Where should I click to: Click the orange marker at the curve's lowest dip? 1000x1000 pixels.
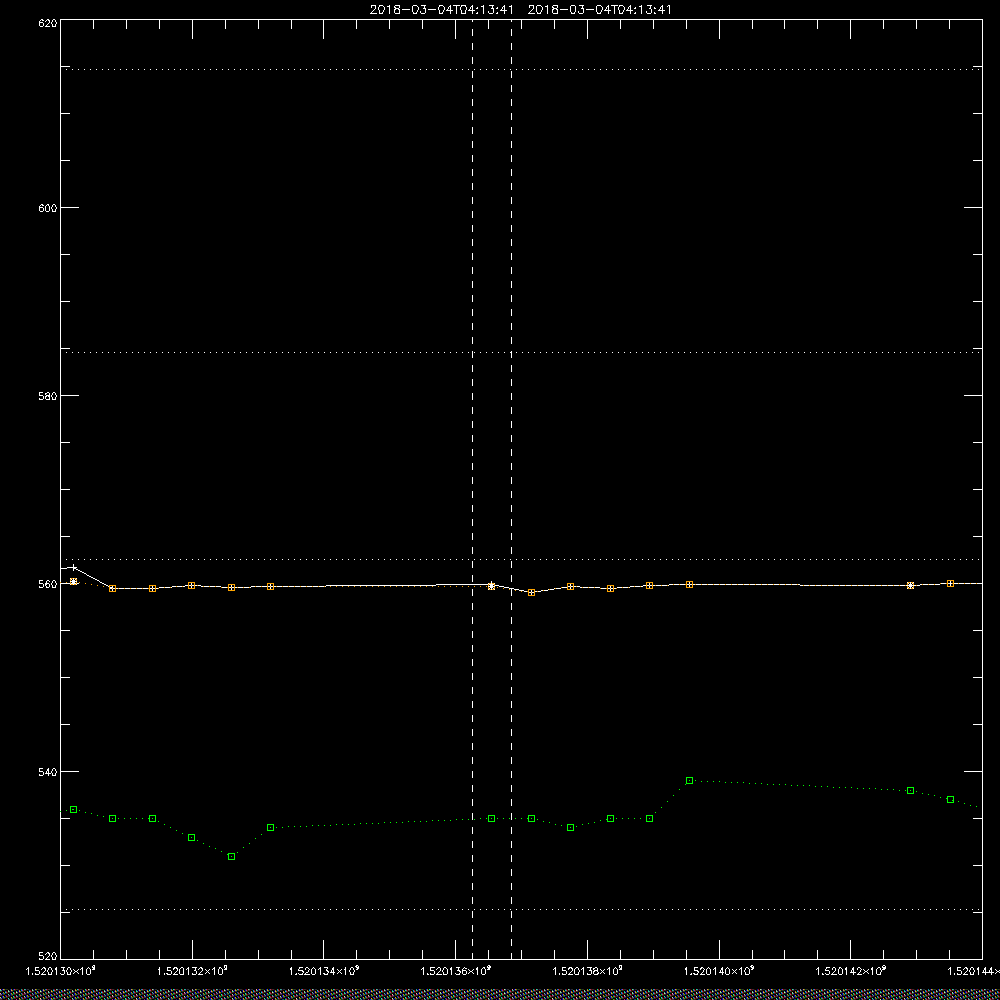pos(531,592)
